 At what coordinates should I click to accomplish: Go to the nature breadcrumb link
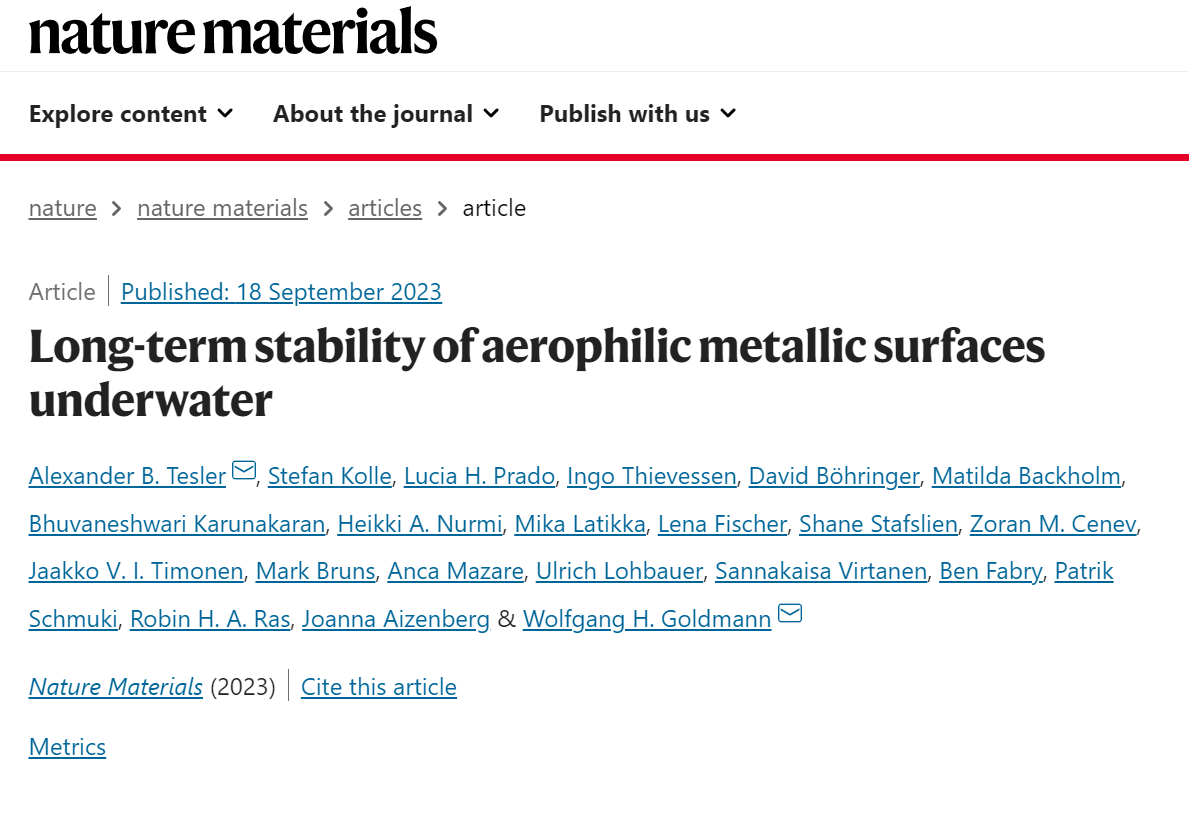[63, 208]
